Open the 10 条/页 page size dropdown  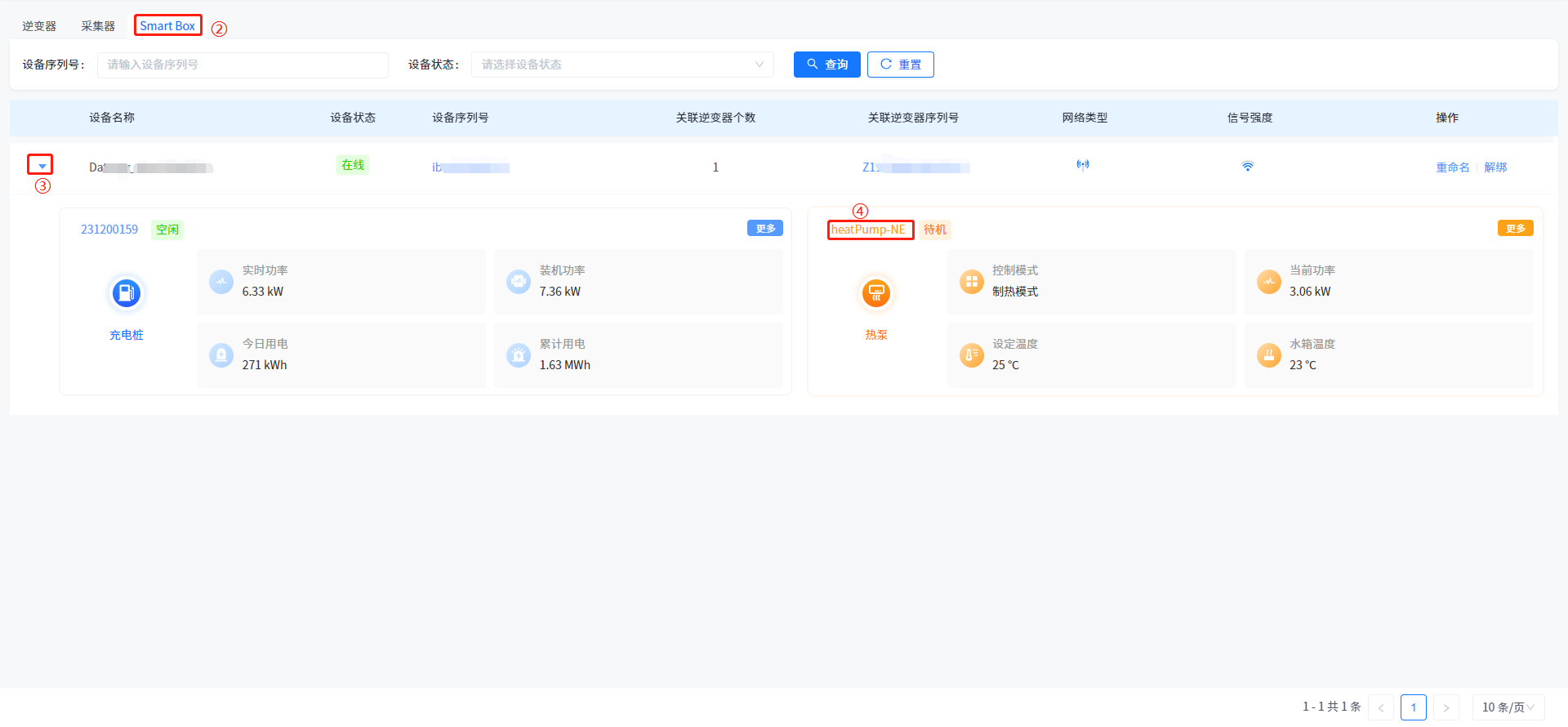click(x=1508, y=707)
